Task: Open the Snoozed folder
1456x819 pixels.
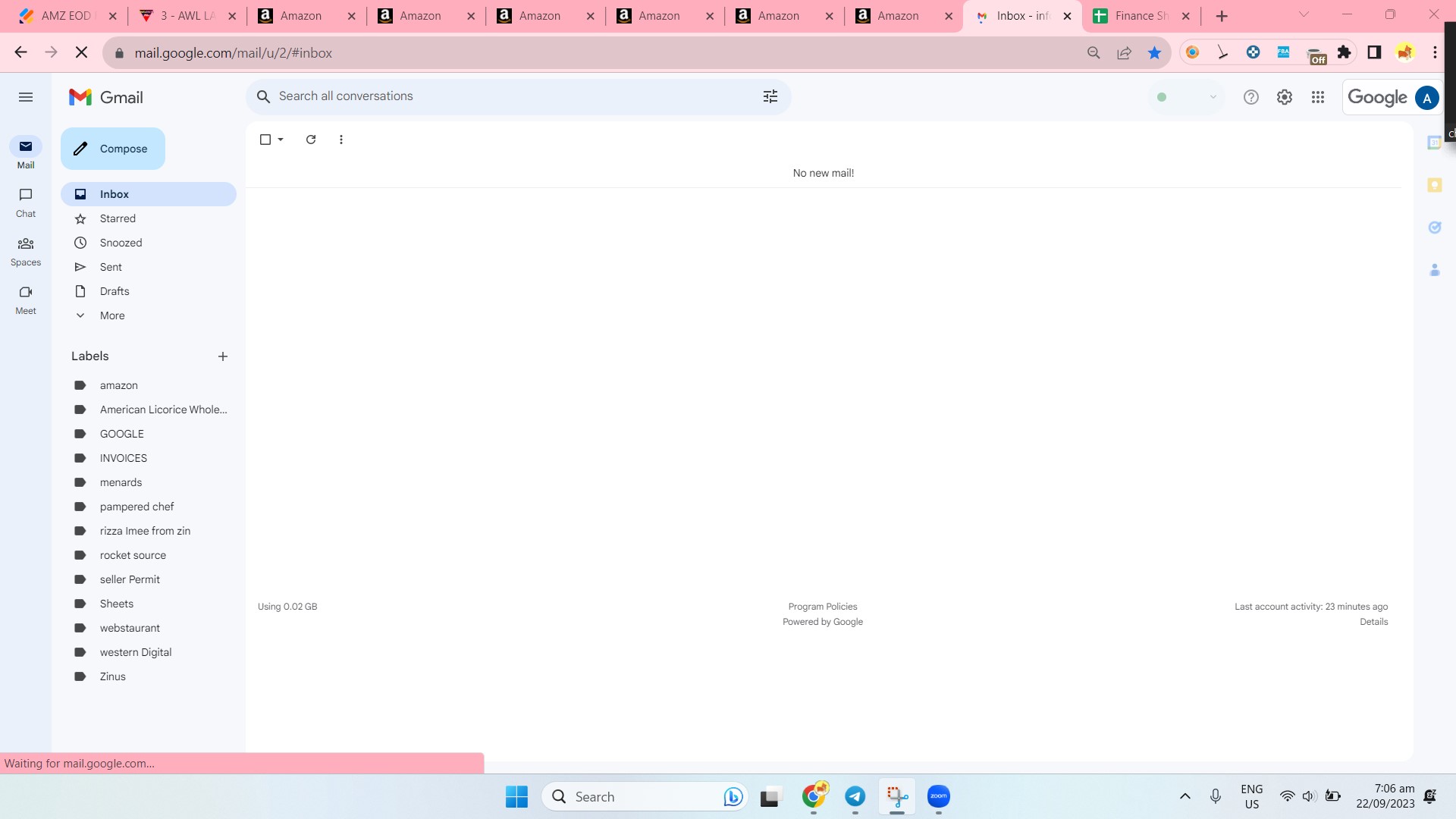Action: coord(149,243)
